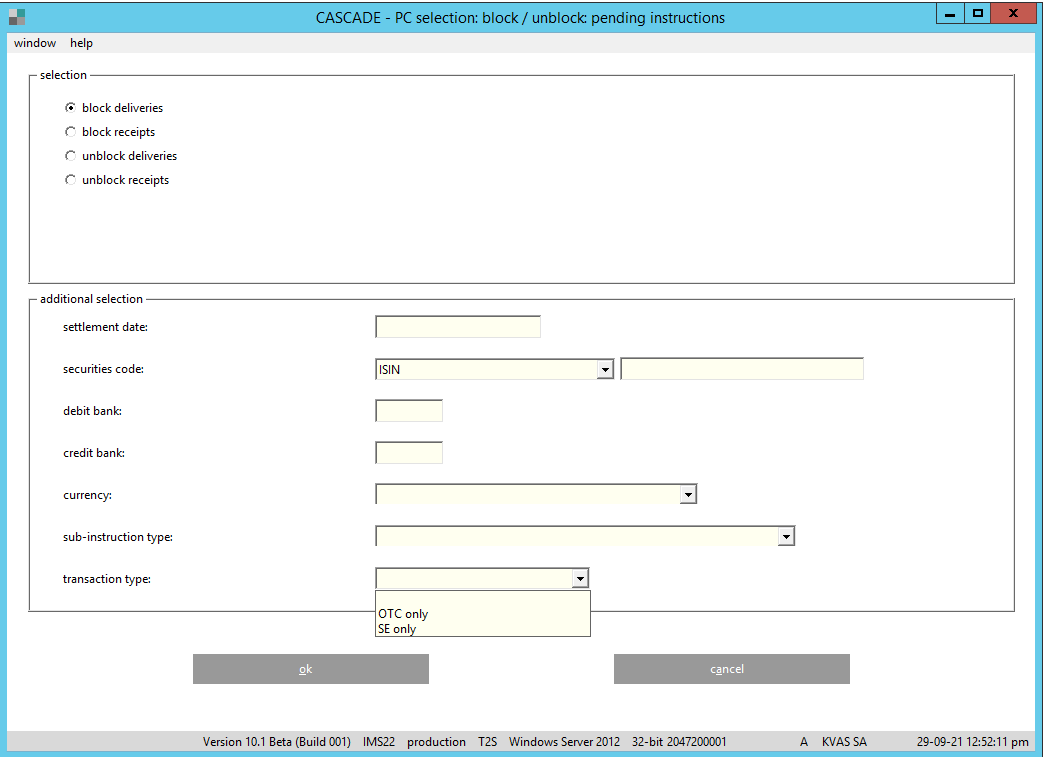This screenshot has width=1044, height=757.
Task: Open the window menu
Action: click(x=35, y=43)
